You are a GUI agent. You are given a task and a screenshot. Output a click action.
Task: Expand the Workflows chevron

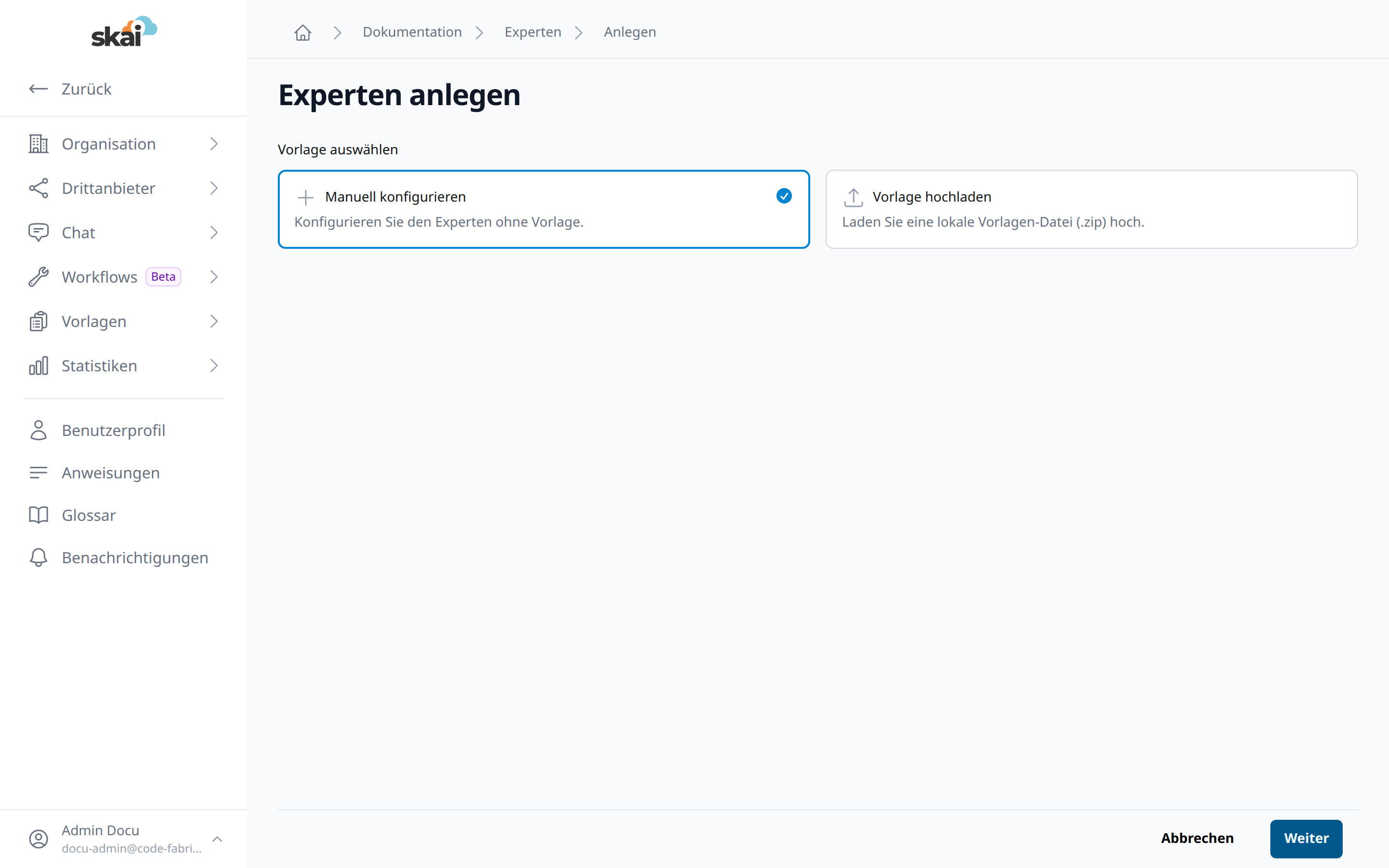pyautogui.click(x=214, y=277)
